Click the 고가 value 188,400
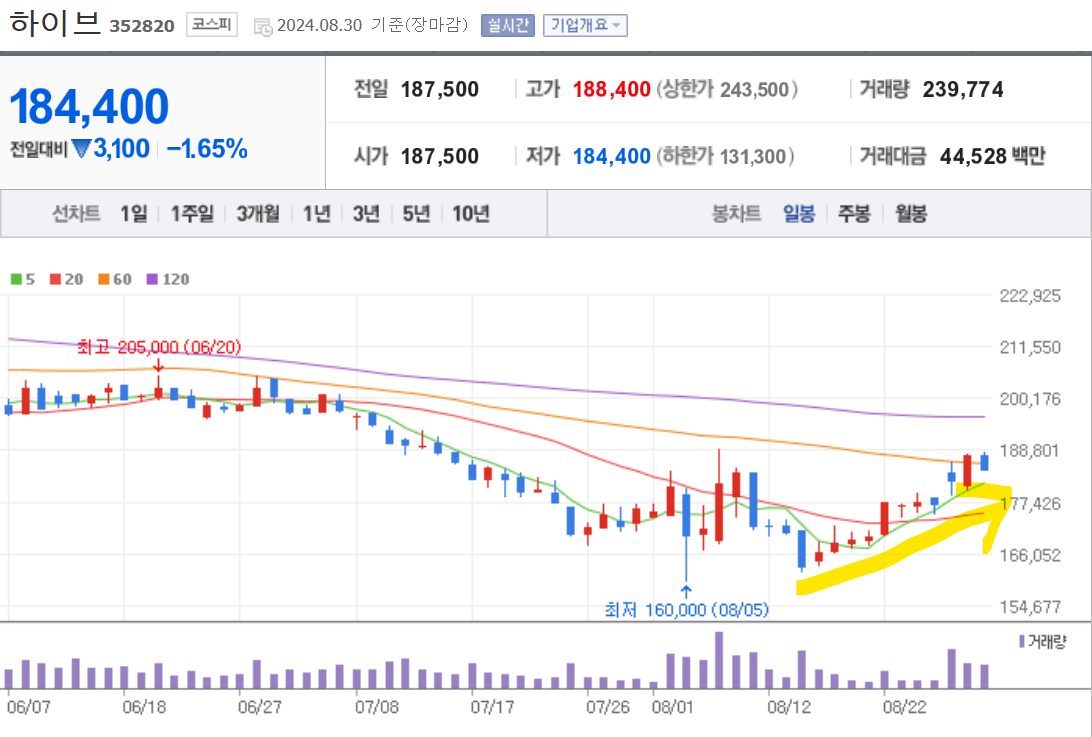Screen dimensions: 1092x737 tap(611, 89)
